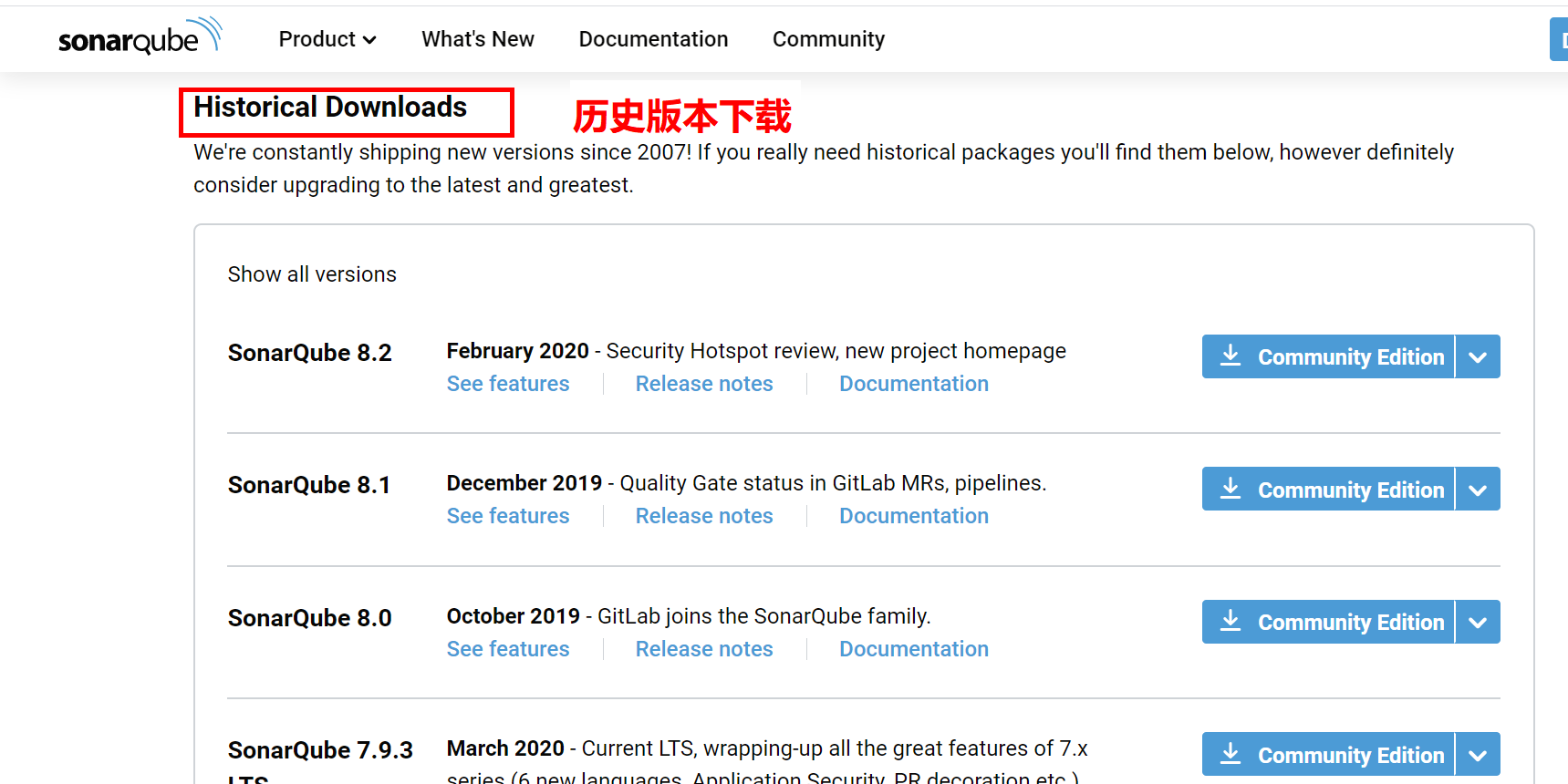Select the SonarQube 7.9.3 version title
The image size is (1568, 784).
tap(320, 762)
